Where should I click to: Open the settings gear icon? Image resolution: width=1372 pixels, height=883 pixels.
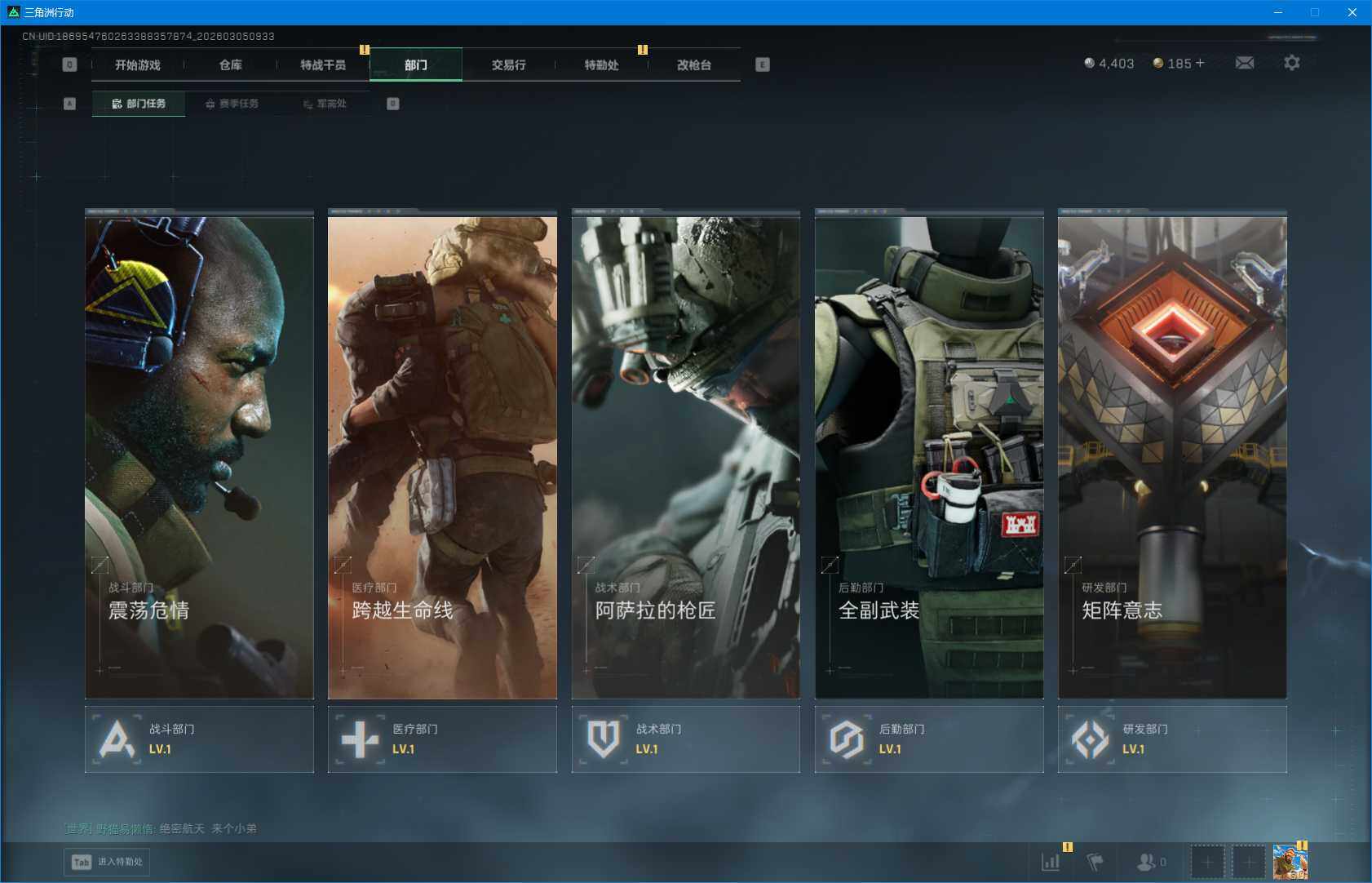click(1291, 63)
